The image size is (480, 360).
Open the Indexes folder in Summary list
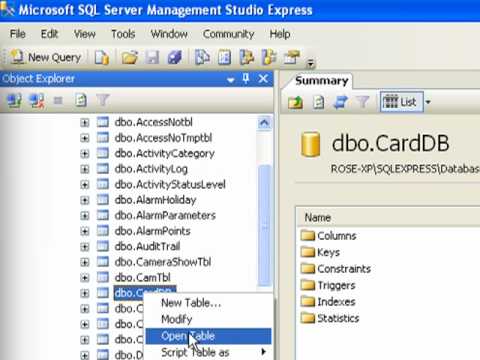[x=328, y=302]
